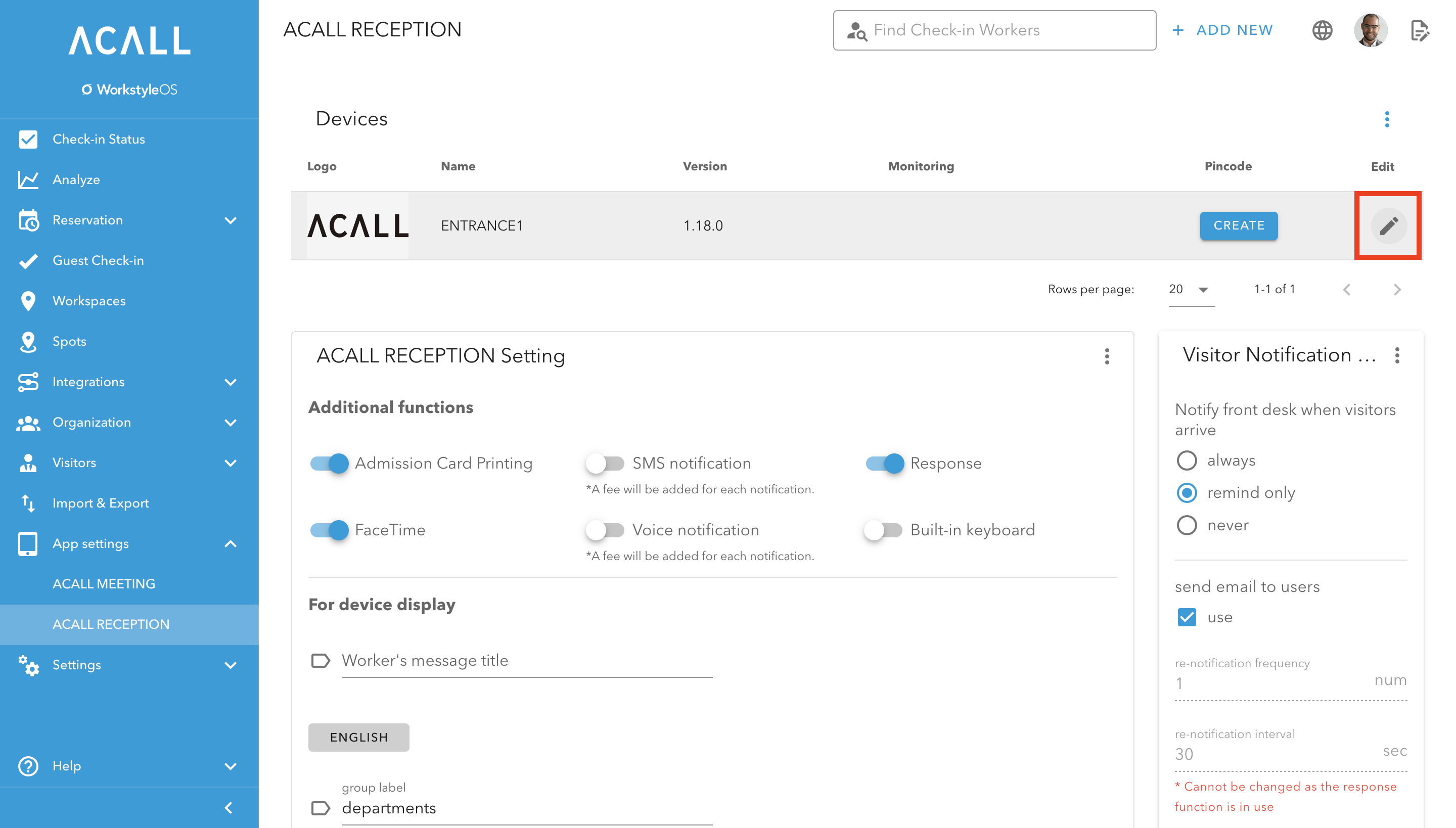Open Rows per page dropdown
Screen dimensions: 1456x828
tap(1191, 290)
